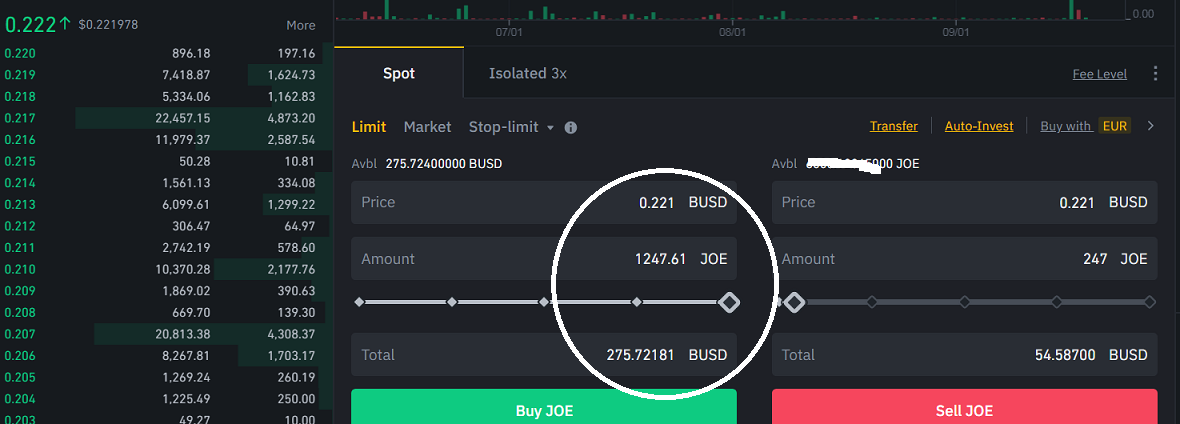Click the Stop-limit info icon
The width and height of the screenshot is (1180, 424).
coord(571,128)
